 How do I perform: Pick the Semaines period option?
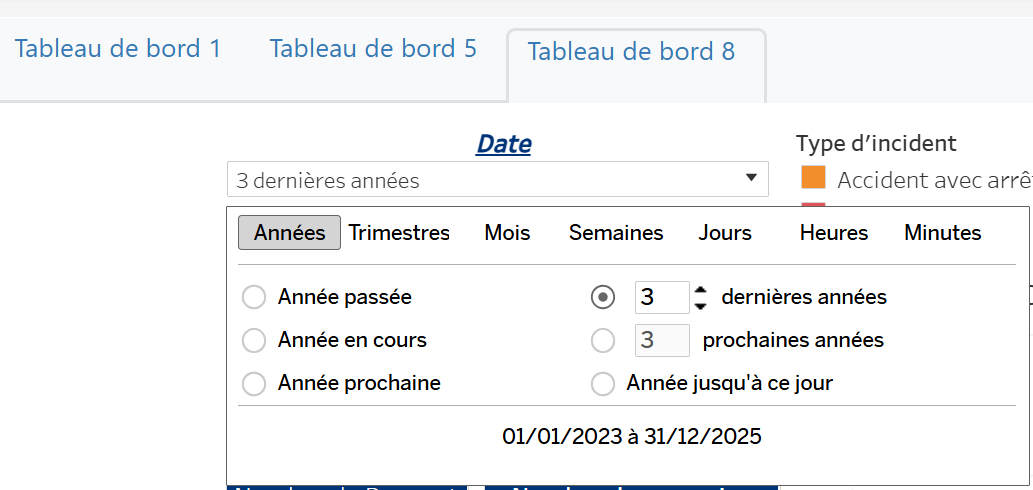[616, 233]
